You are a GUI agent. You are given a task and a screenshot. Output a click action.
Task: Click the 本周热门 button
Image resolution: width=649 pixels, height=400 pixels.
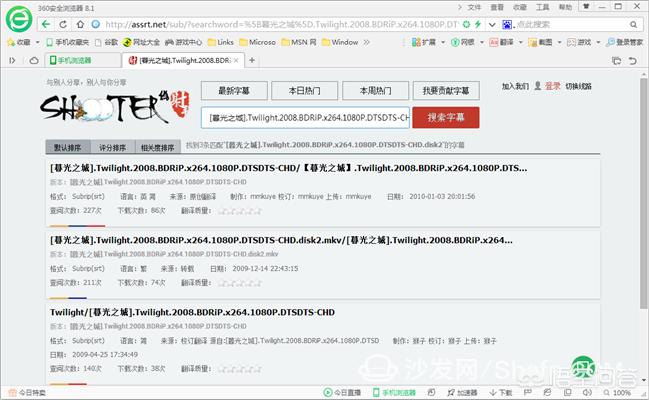[375, 91]
